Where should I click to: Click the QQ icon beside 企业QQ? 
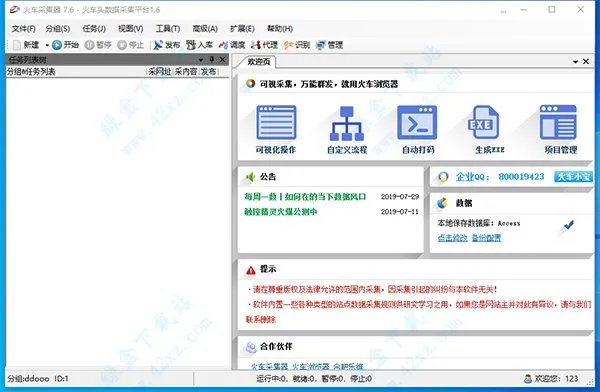point(443,177)
